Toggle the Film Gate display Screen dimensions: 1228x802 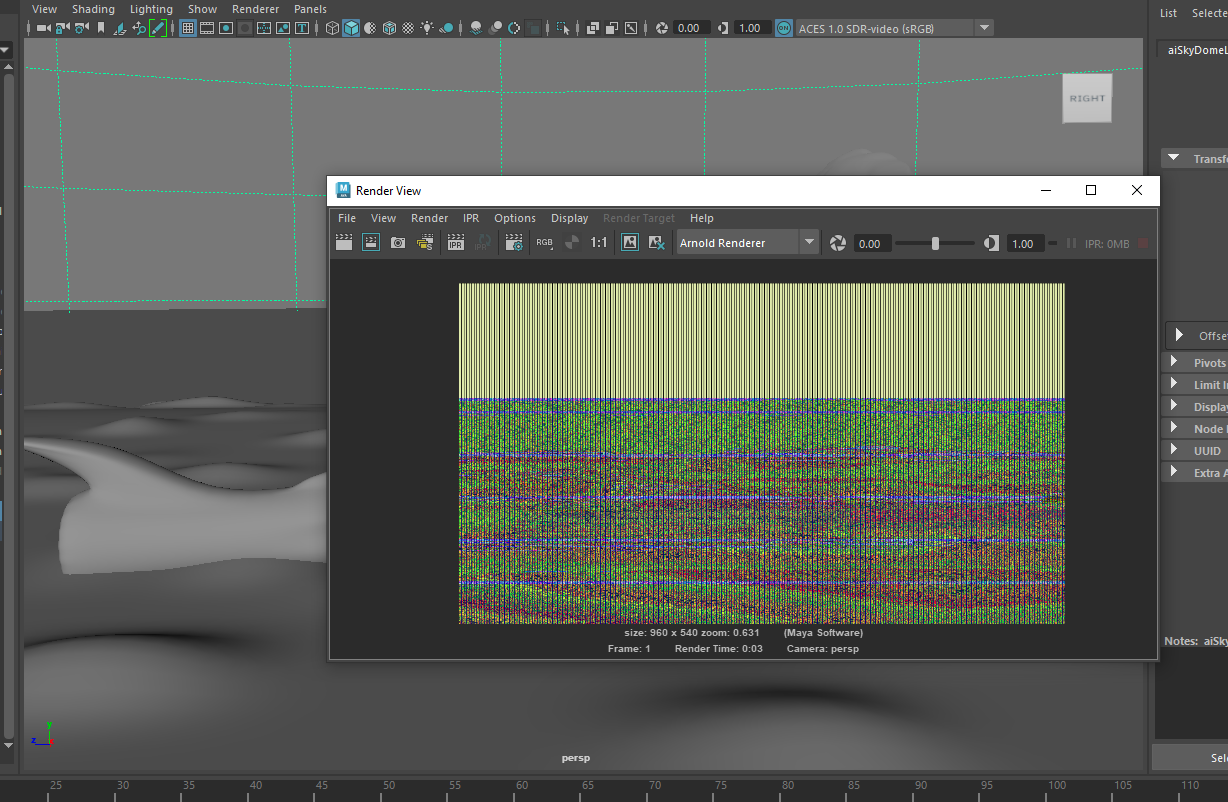click(x=207, y=28)
